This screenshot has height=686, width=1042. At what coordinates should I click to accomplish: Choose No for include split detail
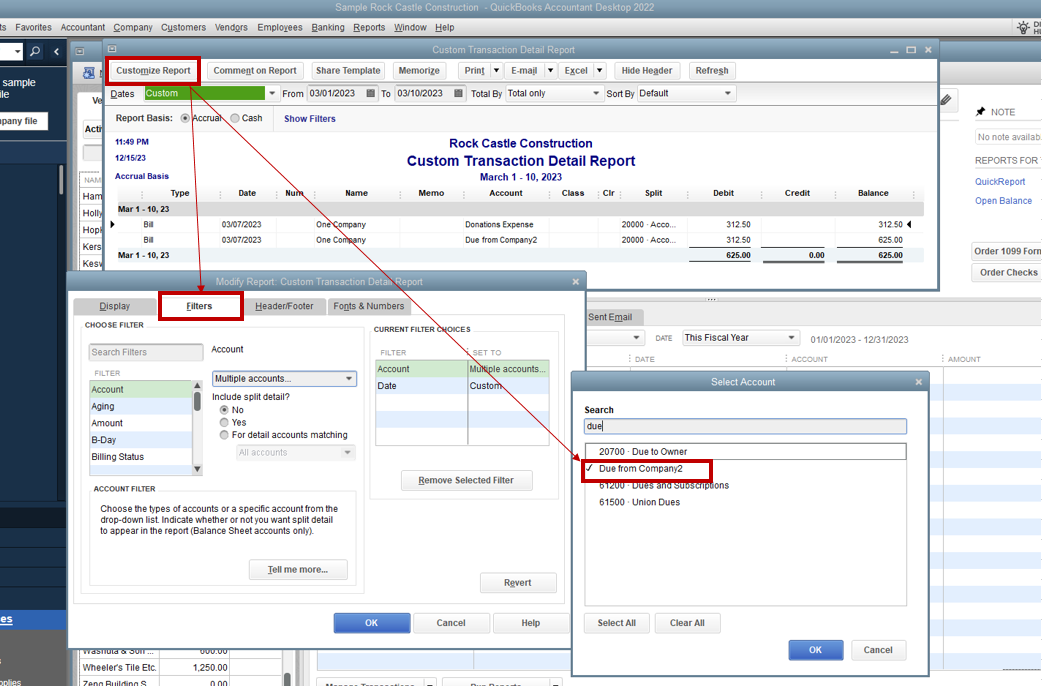coord(224,410)
